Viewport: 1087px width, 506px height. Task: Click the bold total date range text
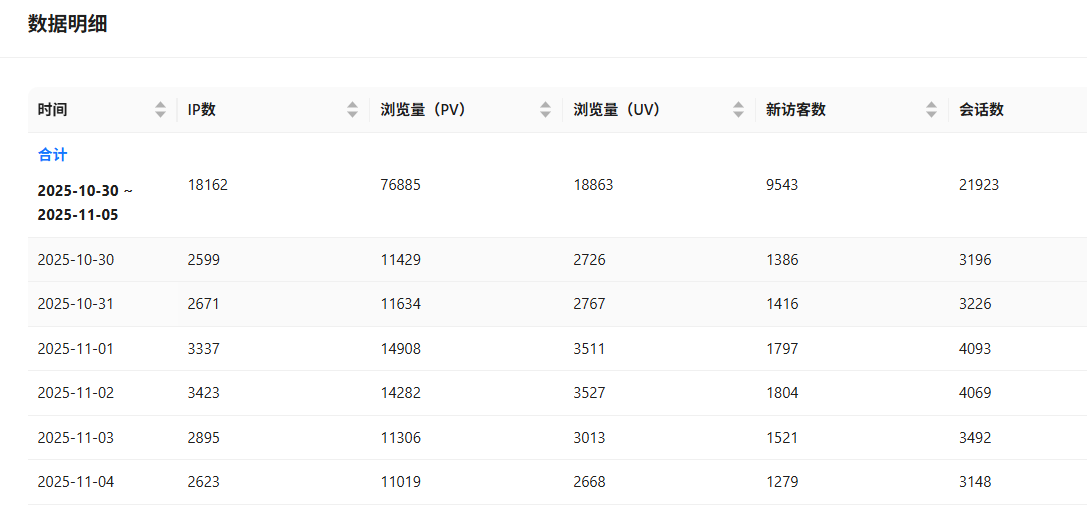(85, 202)
